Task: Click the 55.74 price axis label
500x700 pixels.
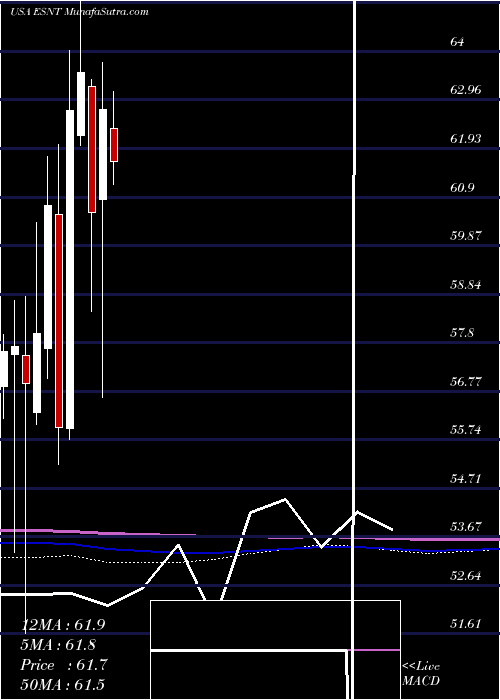Action: point(466,430)
